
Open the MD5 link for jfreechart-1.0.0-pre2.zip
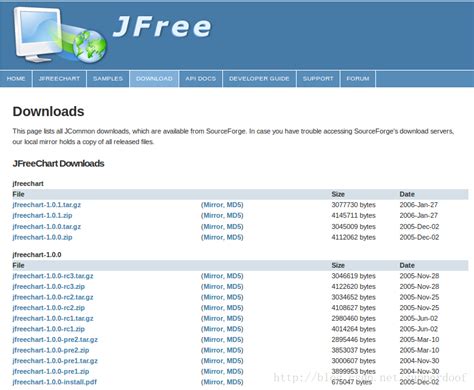click(234, 350)
